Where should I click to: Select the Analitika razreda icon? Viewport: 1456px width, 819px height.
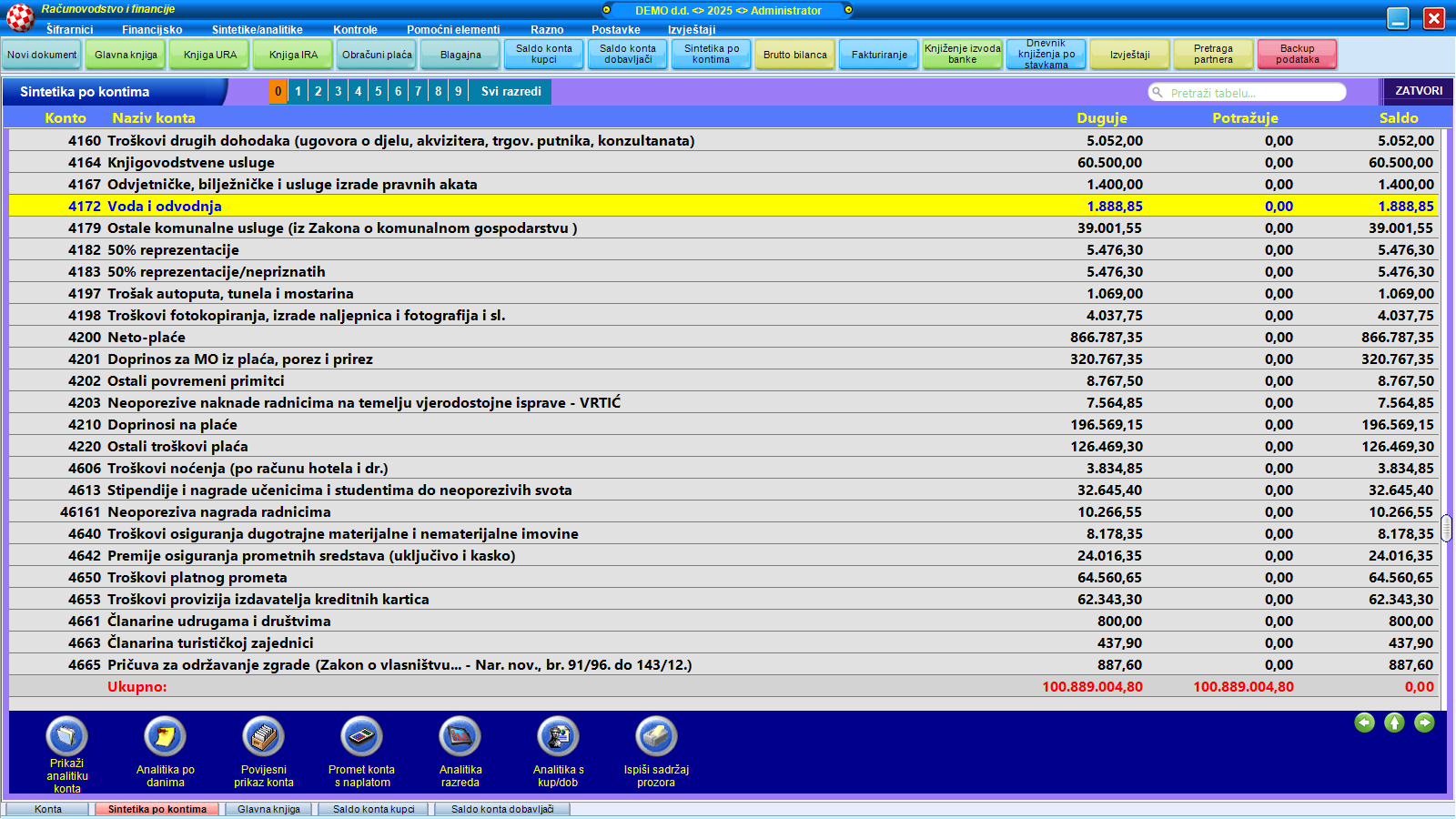click(x=460, y=736)
